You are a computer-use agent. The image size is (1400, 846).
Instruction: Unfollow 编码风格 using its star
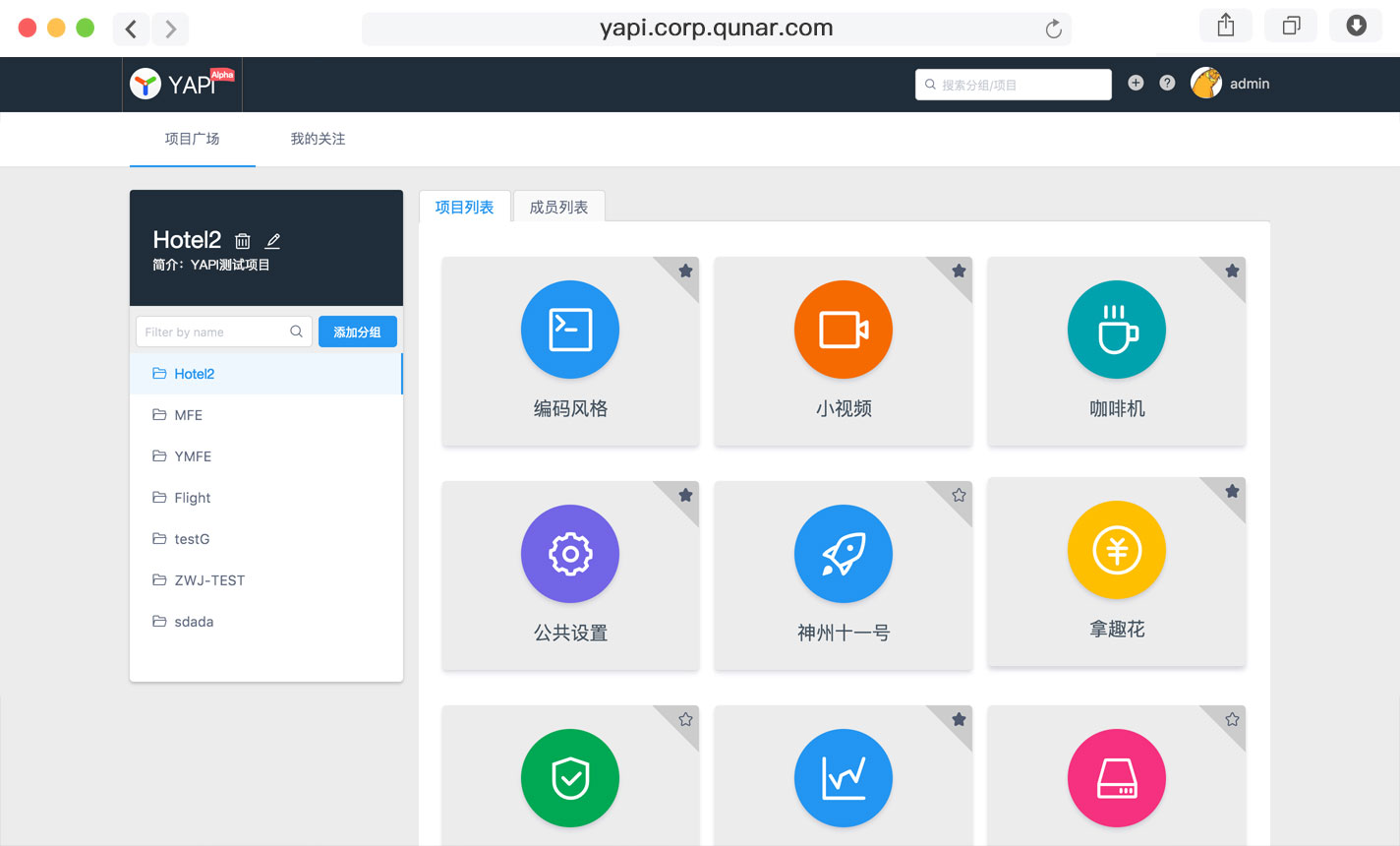(685, 272)
